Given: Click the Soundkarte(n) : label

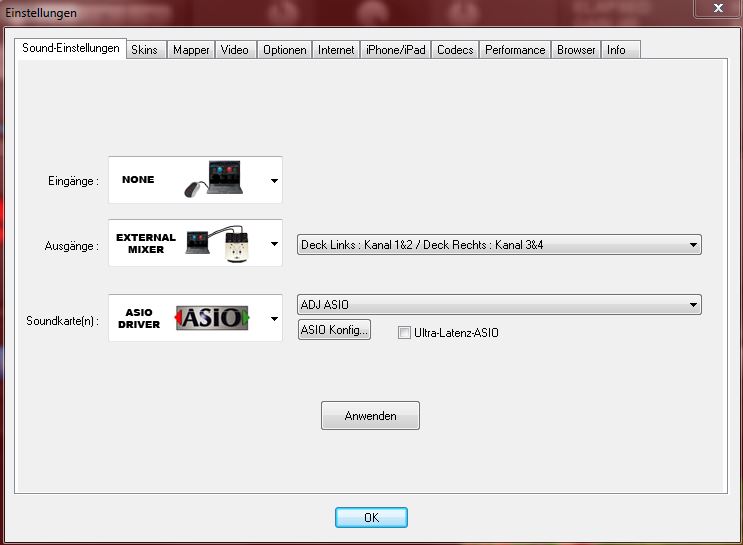Looking at the screenshot, I should tap(62, 321).
